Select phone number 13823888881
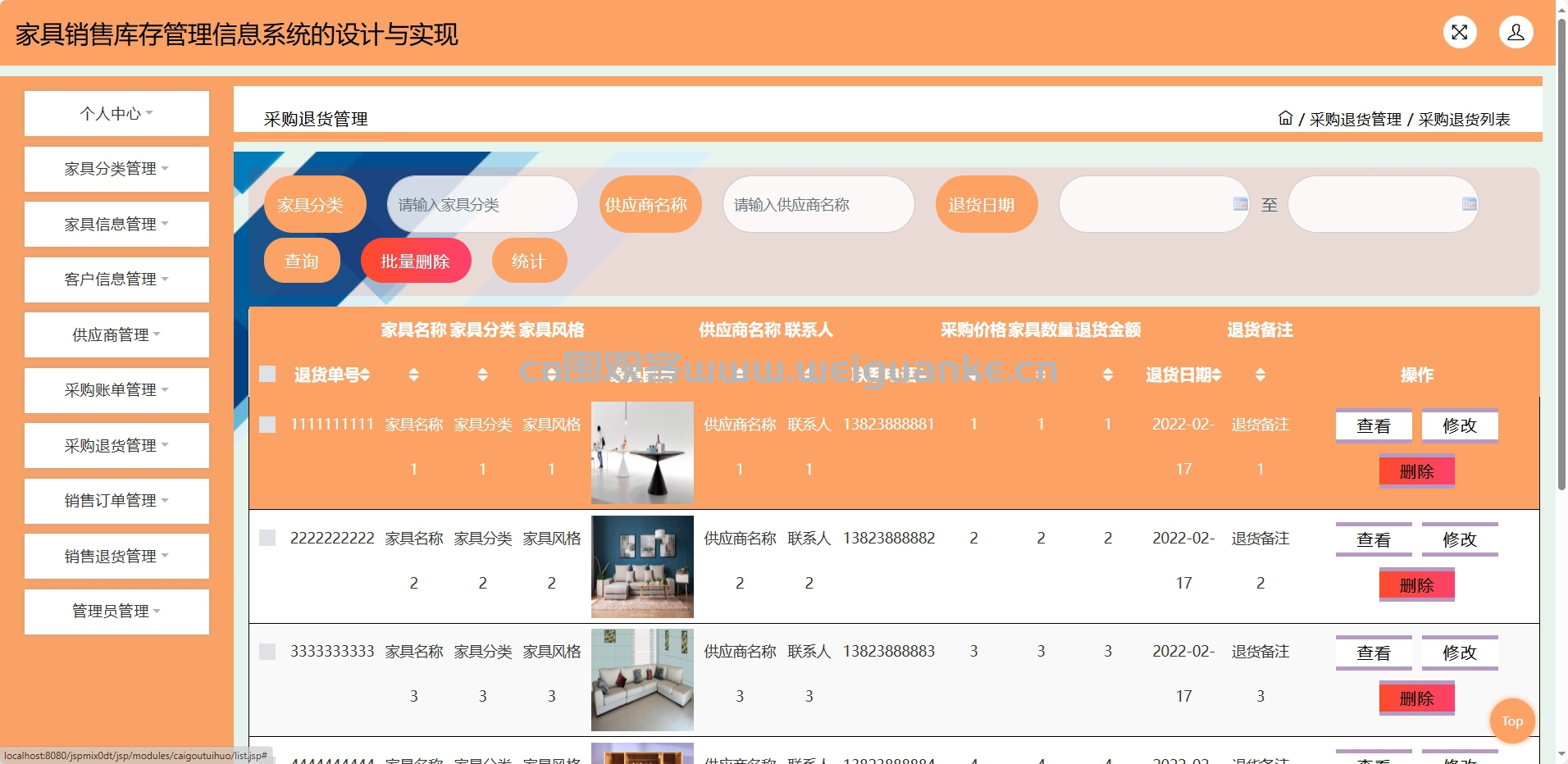Image resolution: width=1568 pixels, height=764 pixels. (889, 424)
